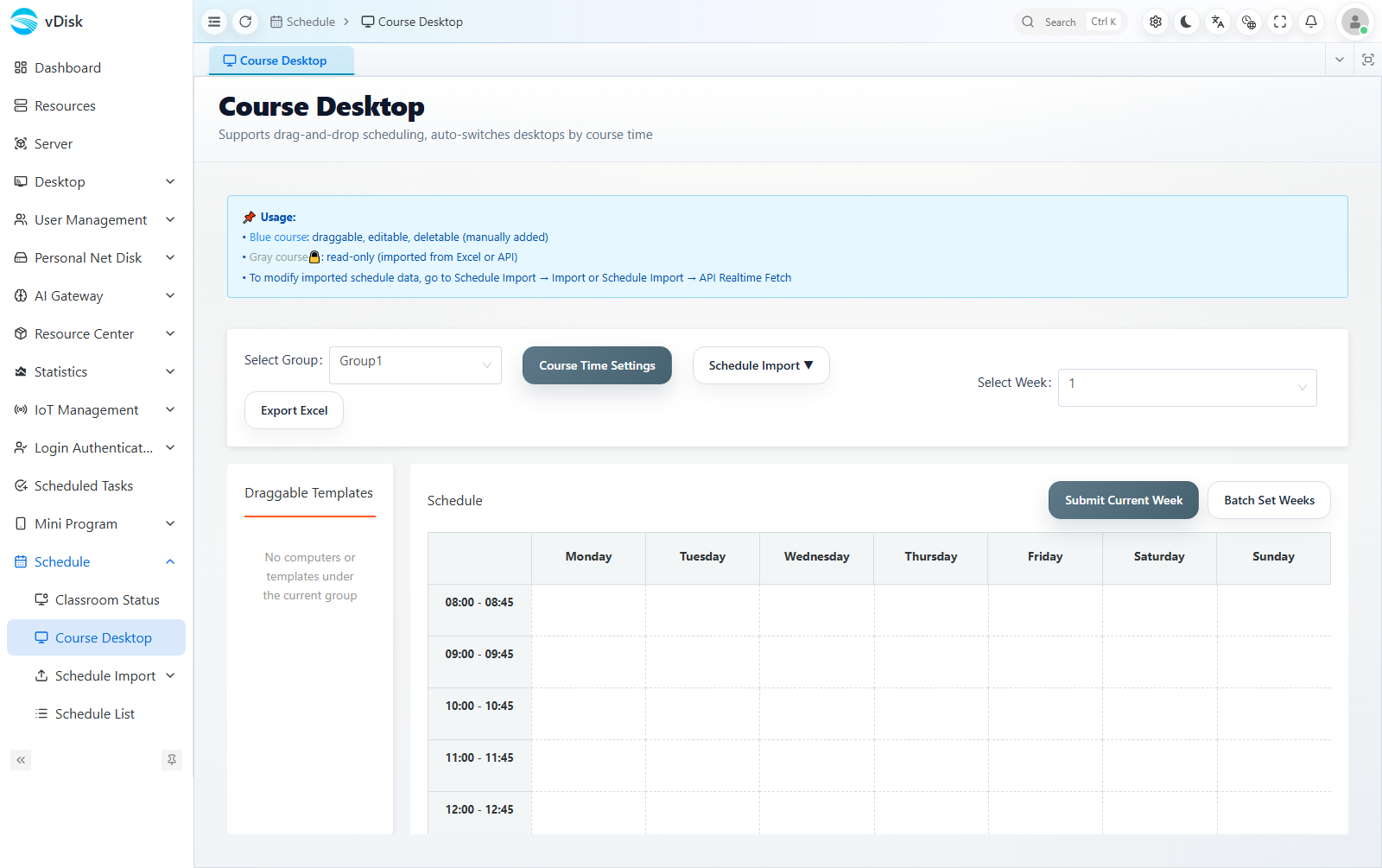Screen dimensions: 1382x868
Task: Toggle dark mode moon icon
Action: point(1187,22)
